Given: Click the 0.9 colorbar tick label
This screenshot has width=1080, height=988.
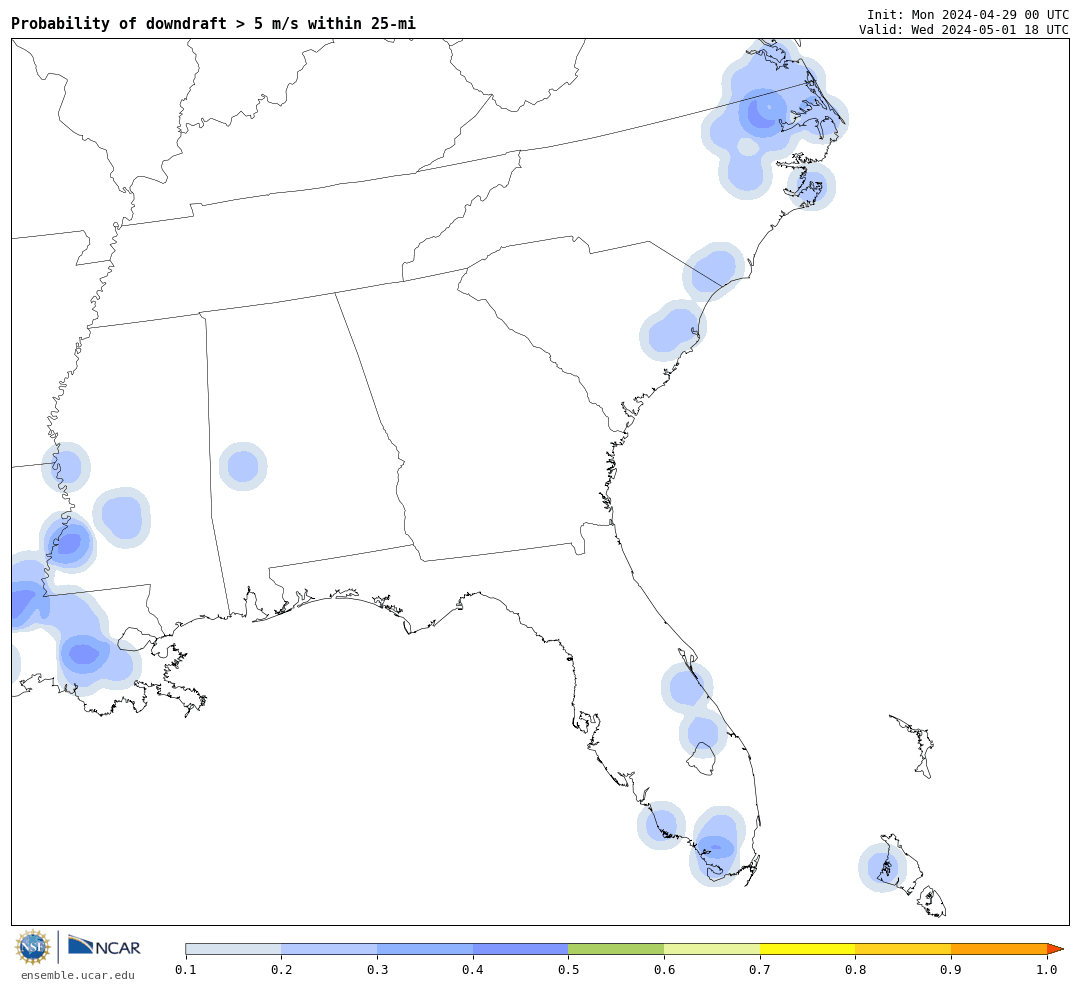Looking at the screenshot, I should point(951,969).
